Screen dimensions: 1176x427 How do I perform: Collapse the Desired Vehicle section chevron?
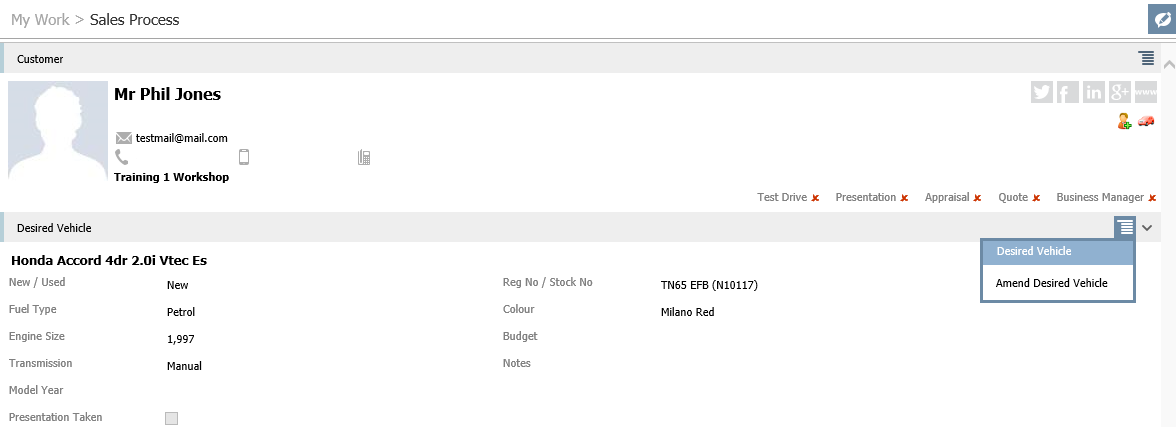[x=1148, y=228]
